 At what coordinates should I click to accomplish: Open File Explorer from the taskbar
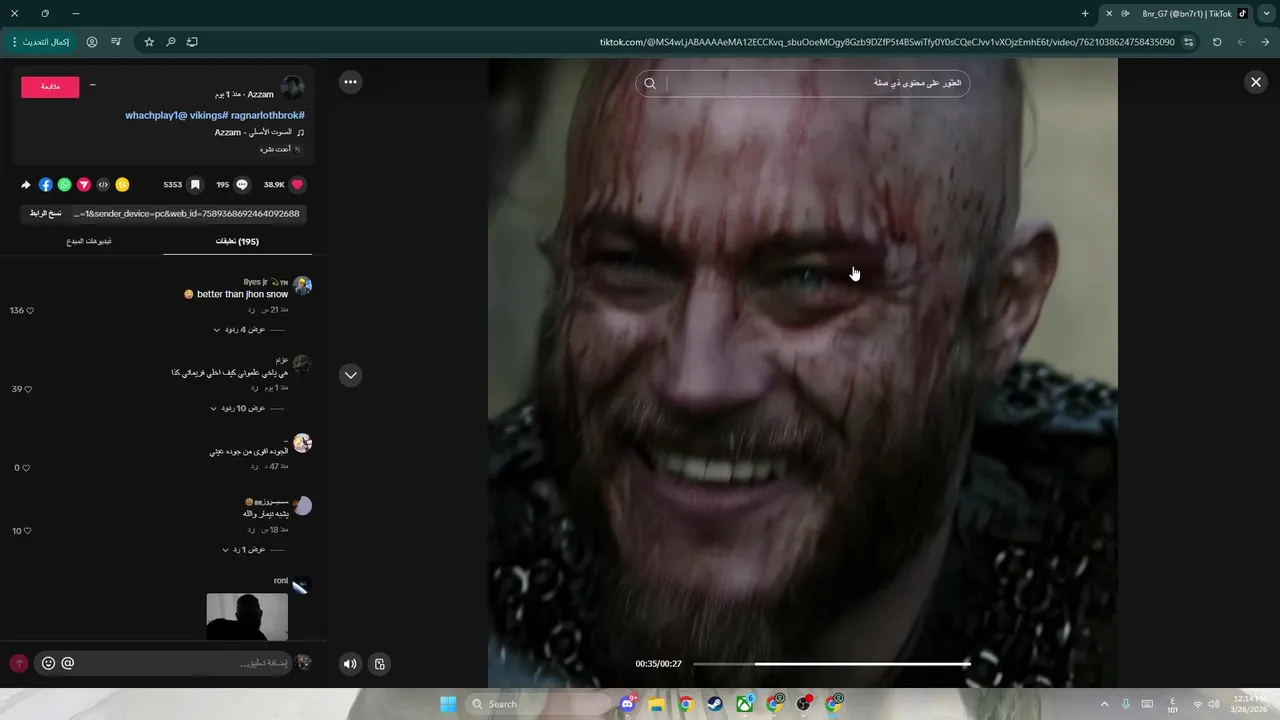click(656, 704)
